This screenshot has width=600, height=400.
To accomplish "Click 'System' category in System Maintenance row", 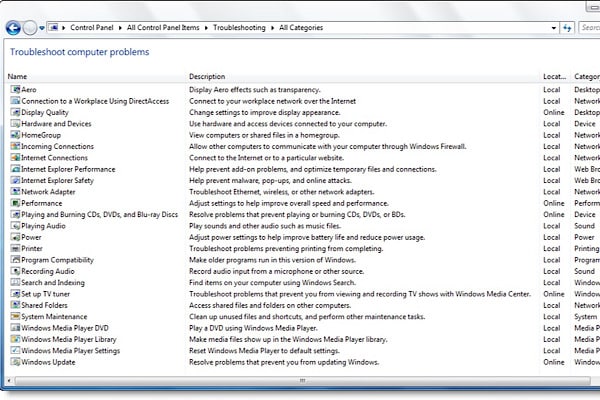I will click(x=585, y=317).
